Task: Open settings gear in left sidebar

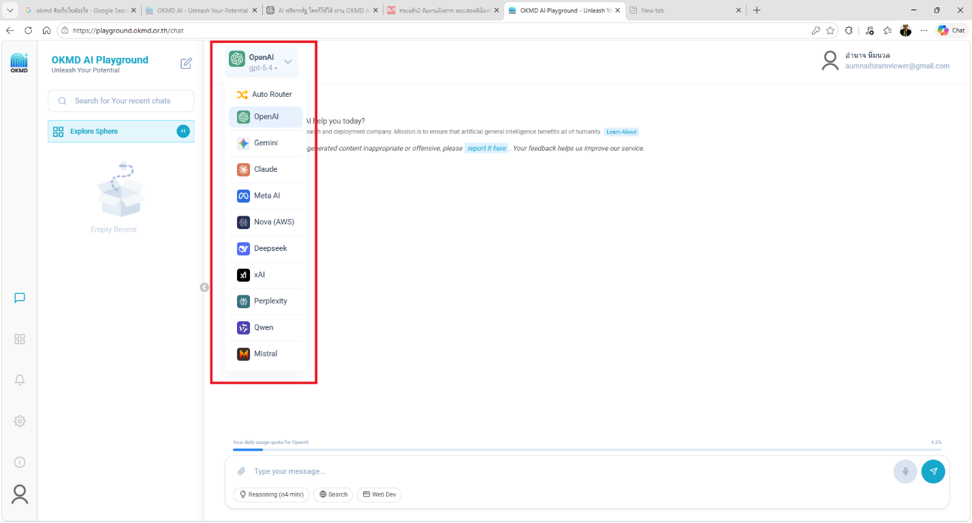Action: [x=20, y=421]
